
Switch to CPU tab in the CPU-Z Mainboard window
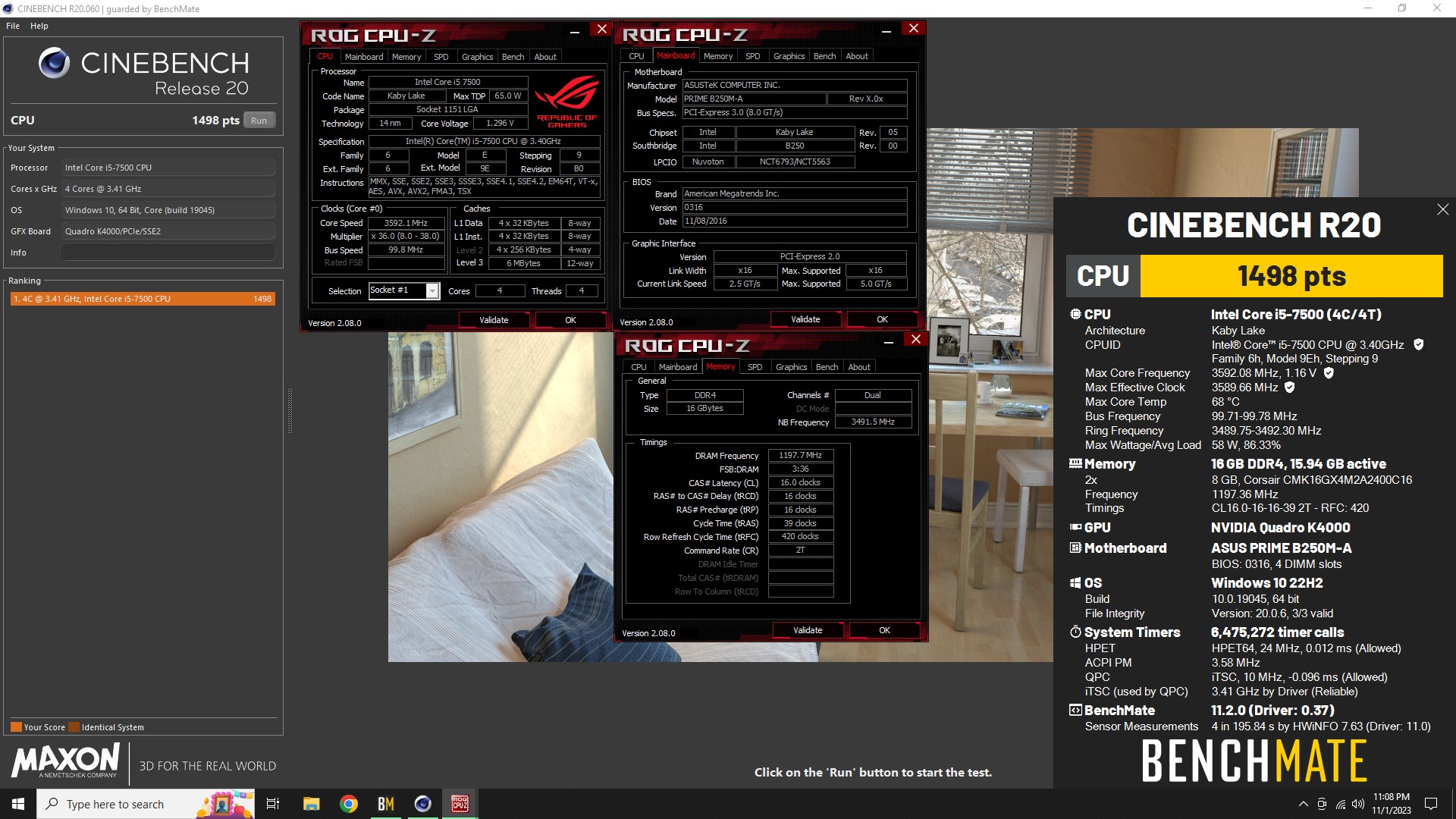pos(637,56)
